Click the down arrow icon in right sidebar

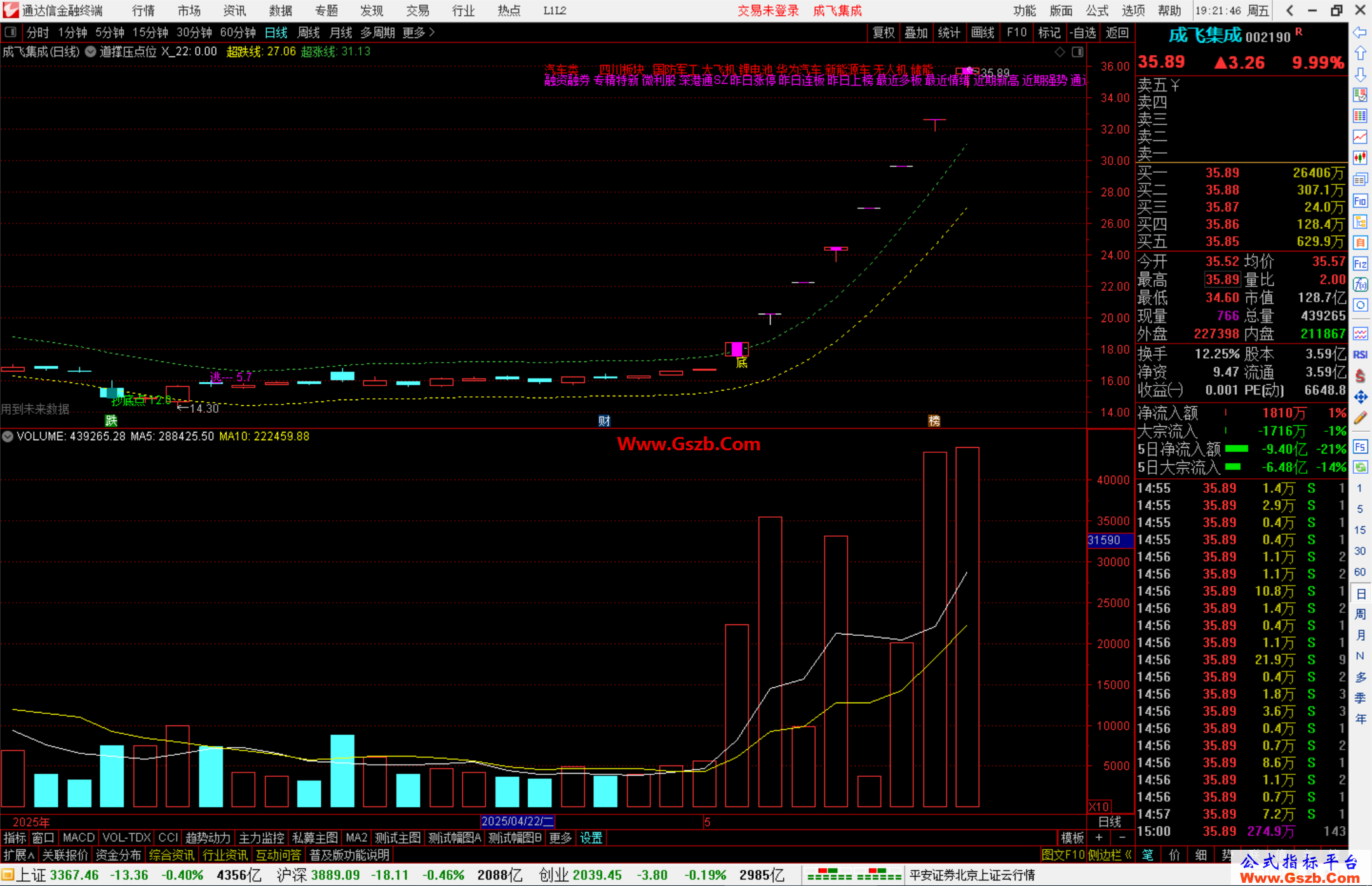click(x=1360, y=74)
